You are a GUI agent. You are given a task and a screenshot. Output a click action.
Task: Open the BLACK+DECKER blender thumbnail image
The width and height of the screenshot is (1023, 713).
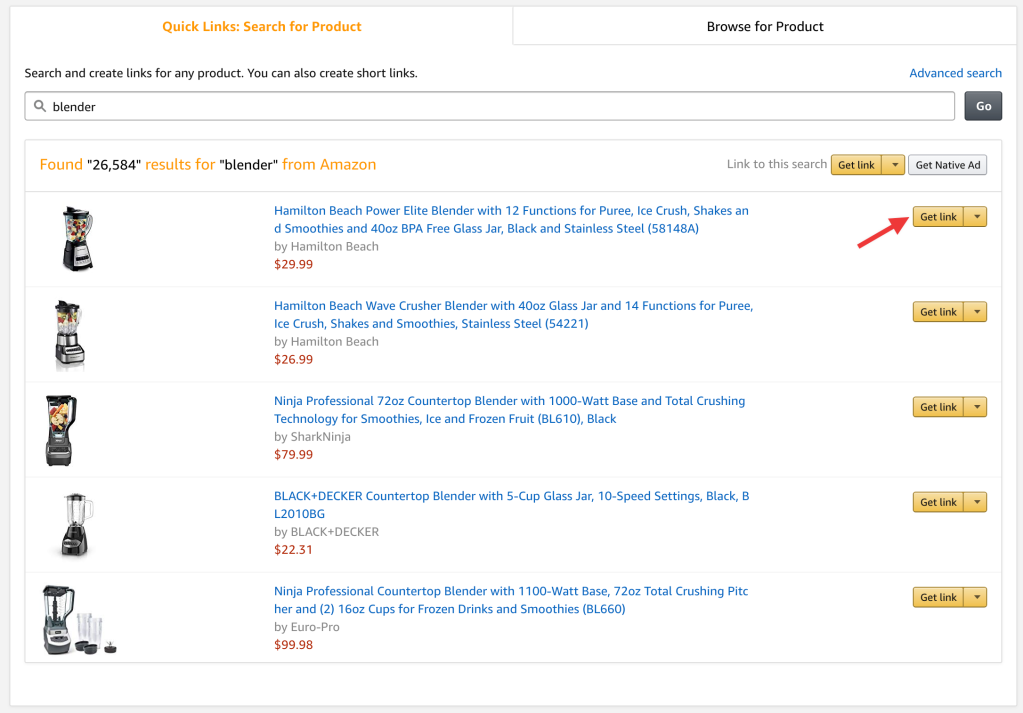pyautogui.click(x=76, y=525)
